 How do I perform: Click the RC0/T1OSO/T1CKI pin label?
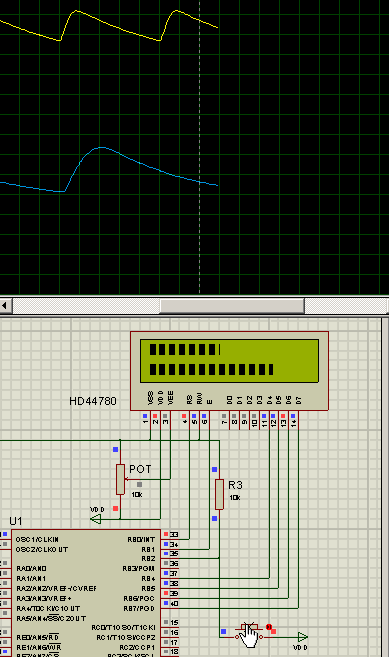pos(123,627)
